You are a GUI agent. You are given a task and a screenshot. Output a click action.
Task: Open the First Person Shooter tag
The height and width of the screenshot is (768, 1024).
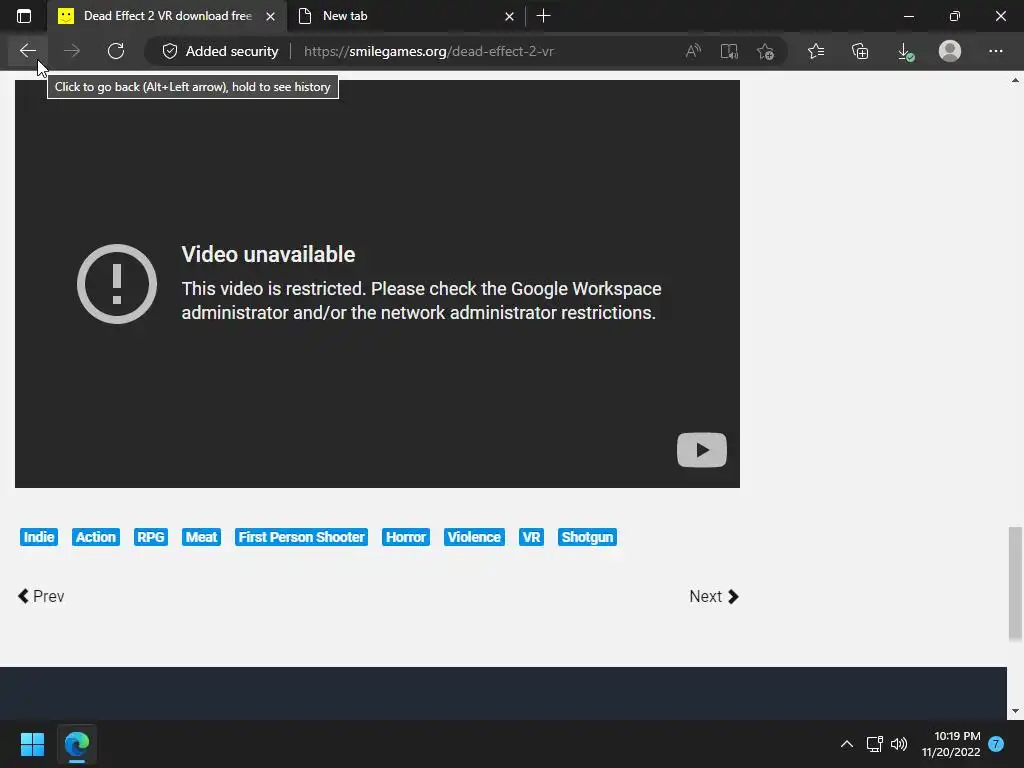click(x=301, y=537)
